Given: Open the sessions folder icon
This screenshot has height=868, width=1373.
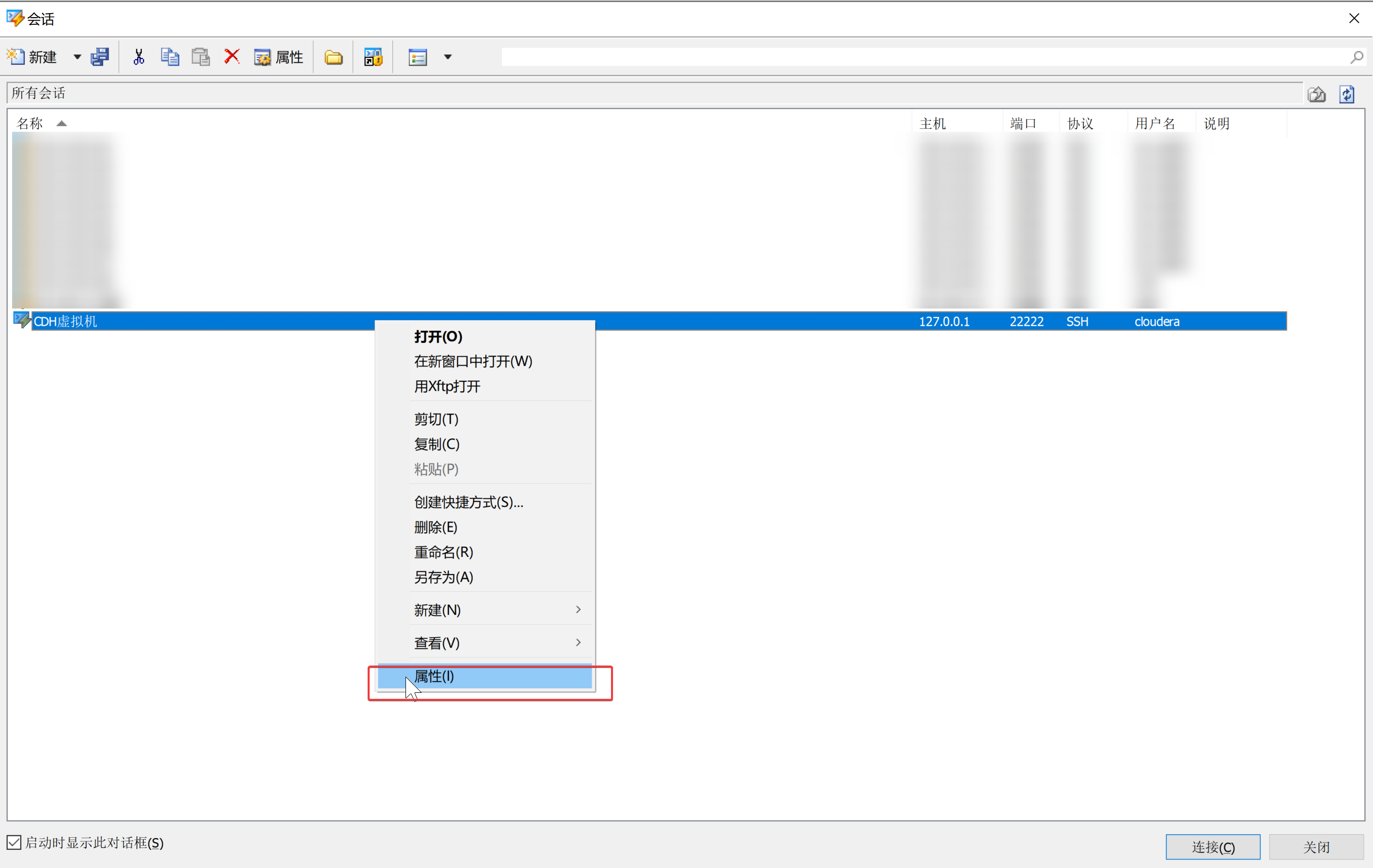Looking at the screenshot, I should 334,57.
